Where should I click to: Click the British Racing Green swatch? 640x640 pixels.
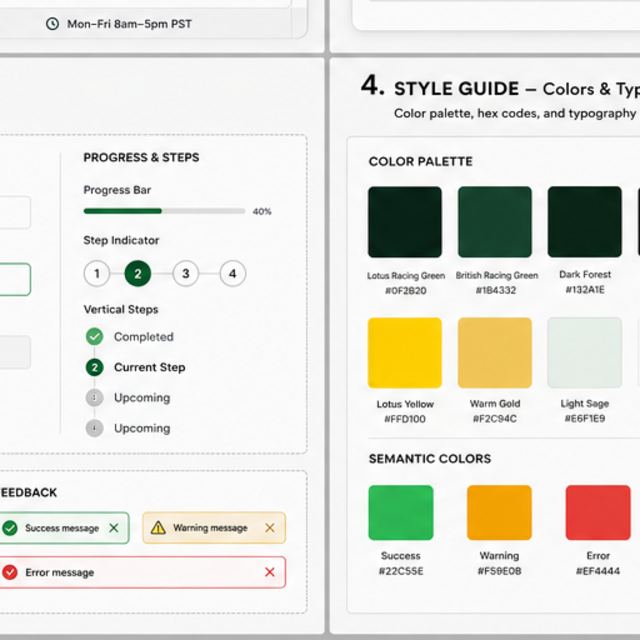click(x=495, y=222)
